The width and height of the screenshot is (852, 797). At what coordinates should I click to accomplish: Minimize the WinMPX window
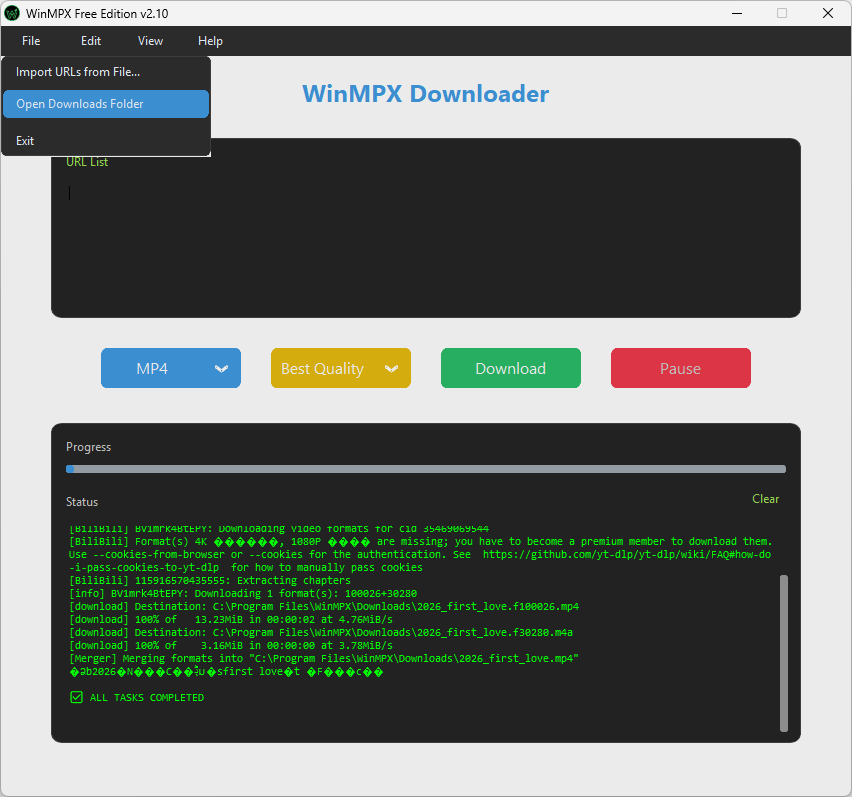[x=736, y=13]
